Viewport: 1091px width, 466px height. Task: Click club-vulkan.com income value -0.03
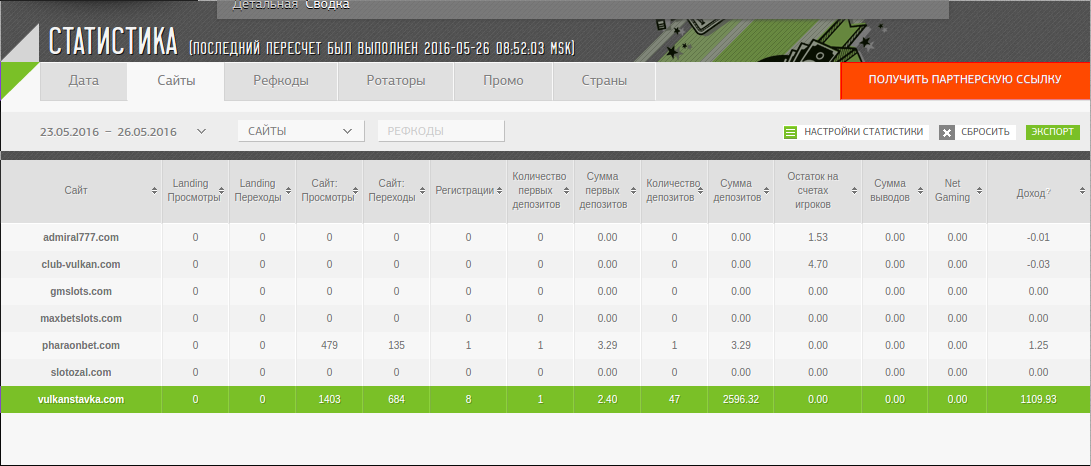1037,264
